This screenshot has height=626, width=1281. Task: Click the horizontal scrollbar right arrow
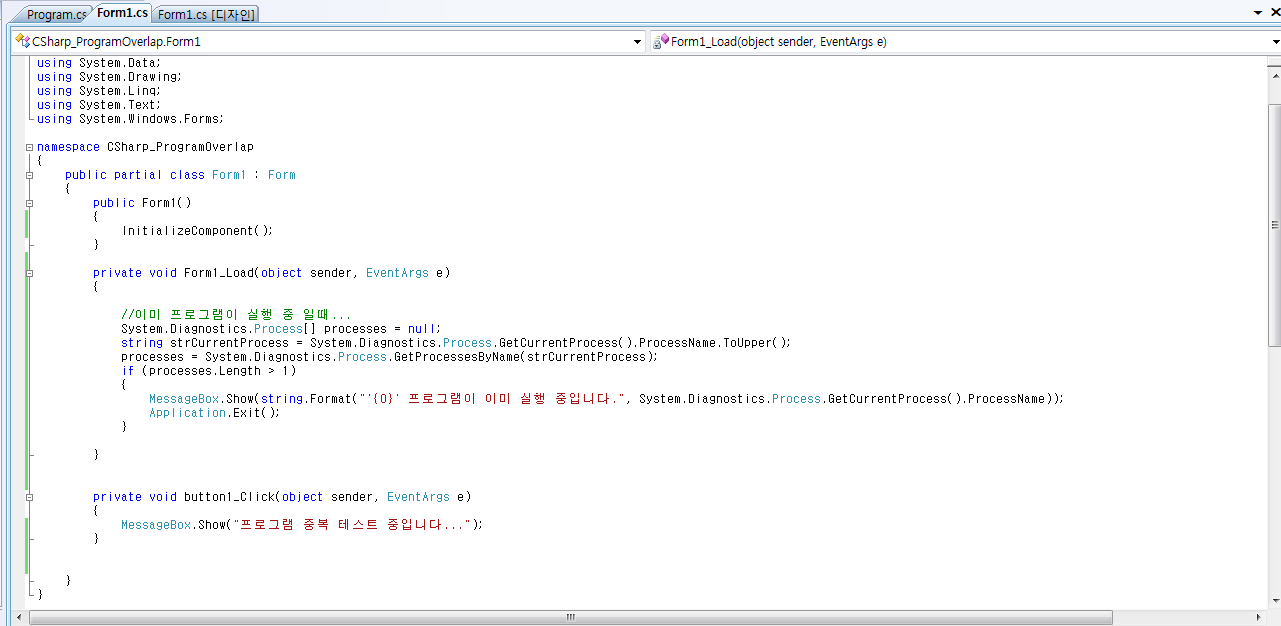coord(1258,618)
